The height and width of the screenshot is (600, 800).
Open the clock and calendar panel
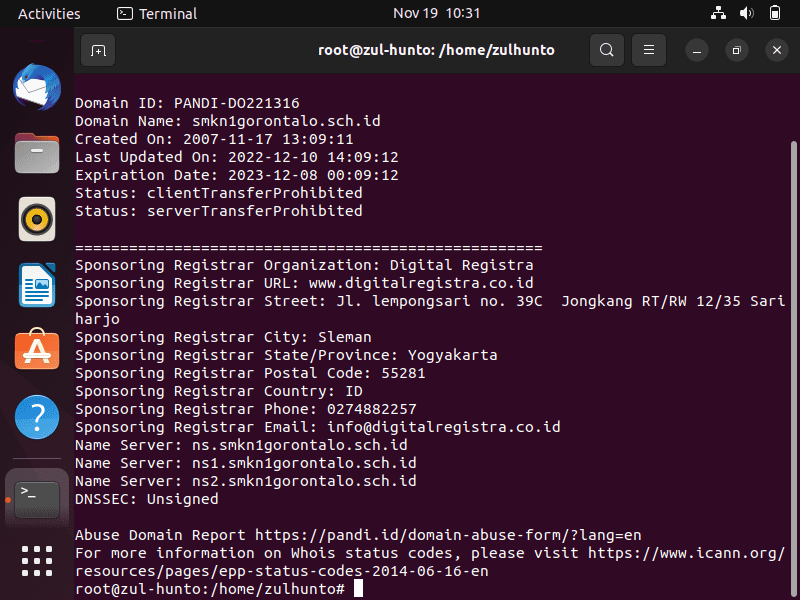pyautogui.click(x=437, y=13)
